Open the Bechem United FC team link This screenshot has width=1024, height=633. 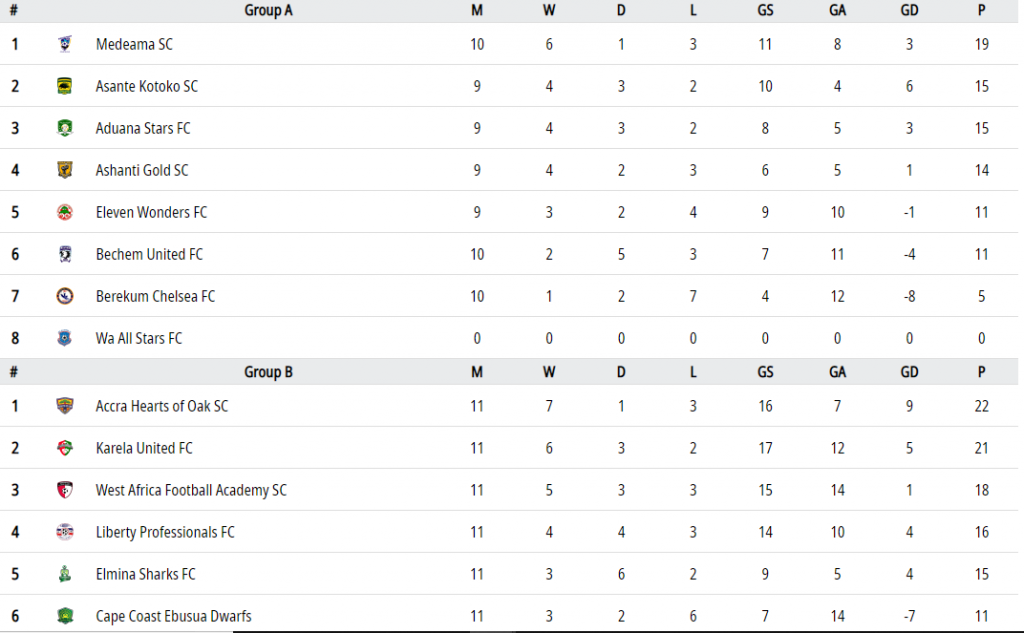(x=149, y=254)
